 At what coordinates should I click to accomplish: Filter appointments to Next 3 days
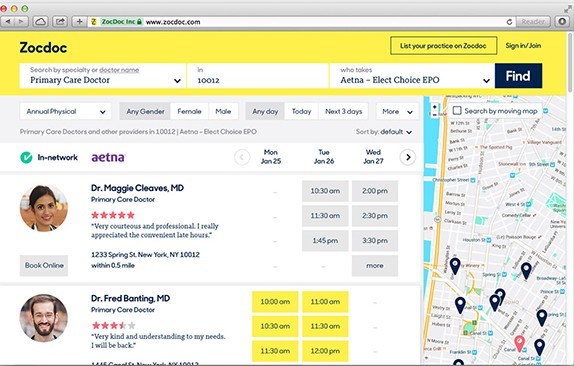[343, 111]
